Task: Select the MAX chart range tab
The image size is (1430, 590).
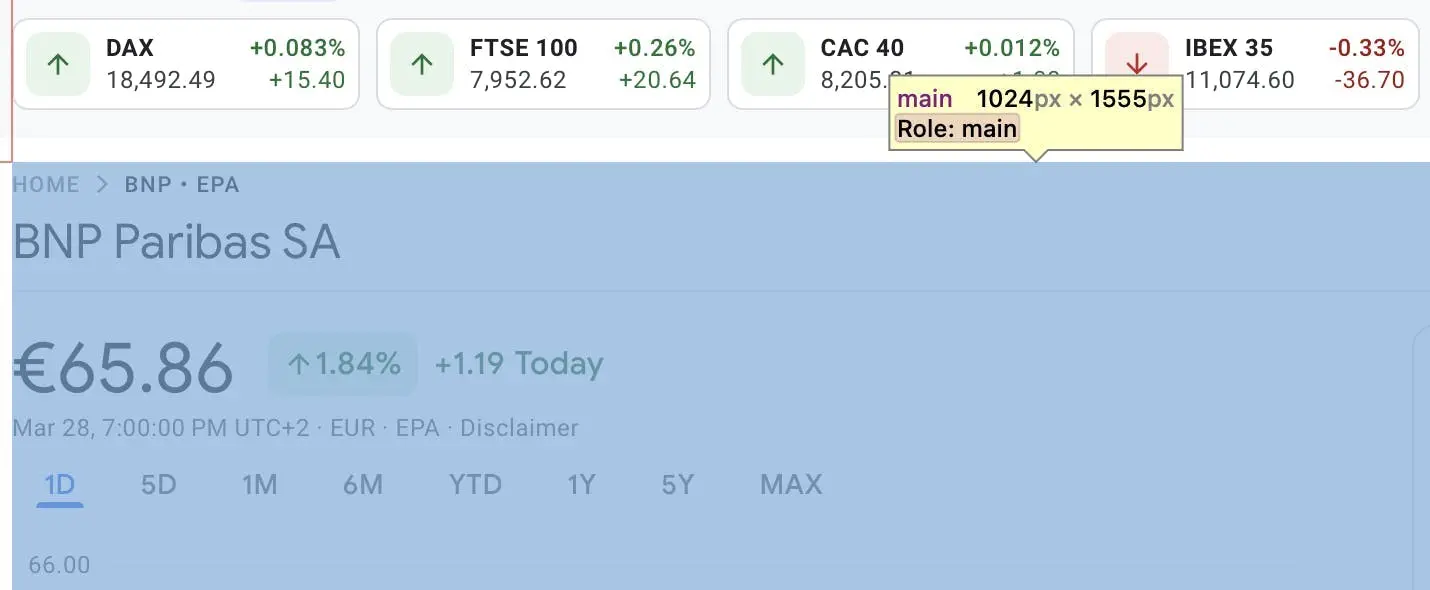Action: click(791, 485)
